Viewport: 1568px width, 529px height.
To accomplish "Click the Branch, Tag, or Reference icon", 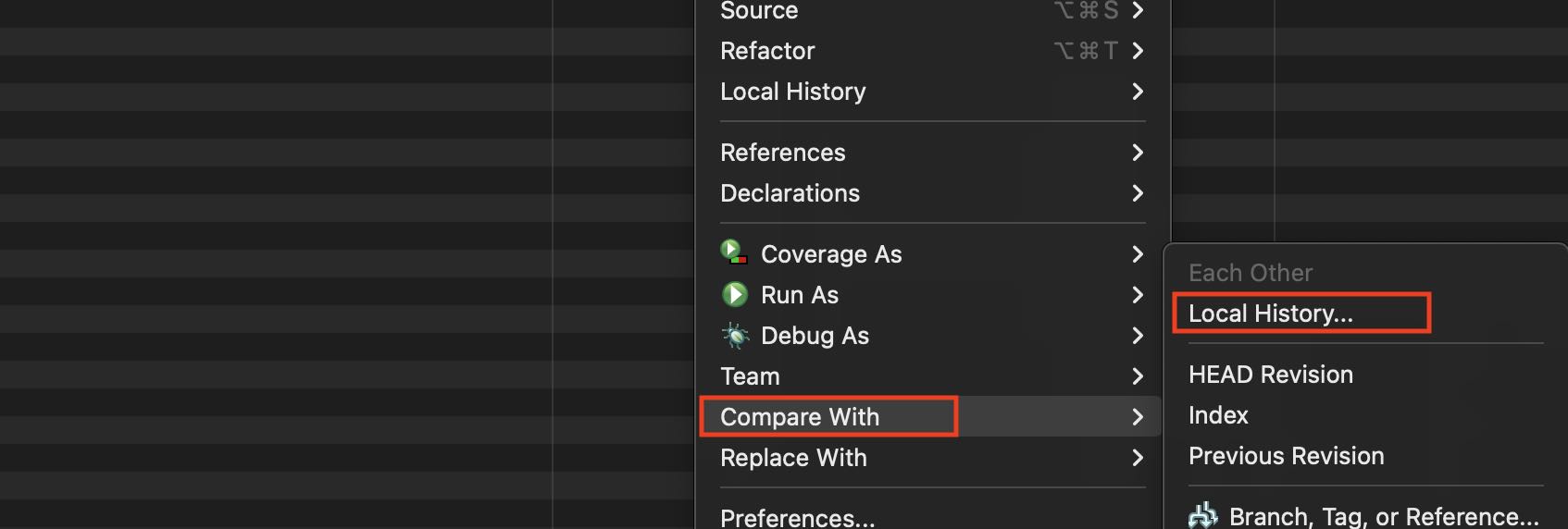I will click(1202, 515).
